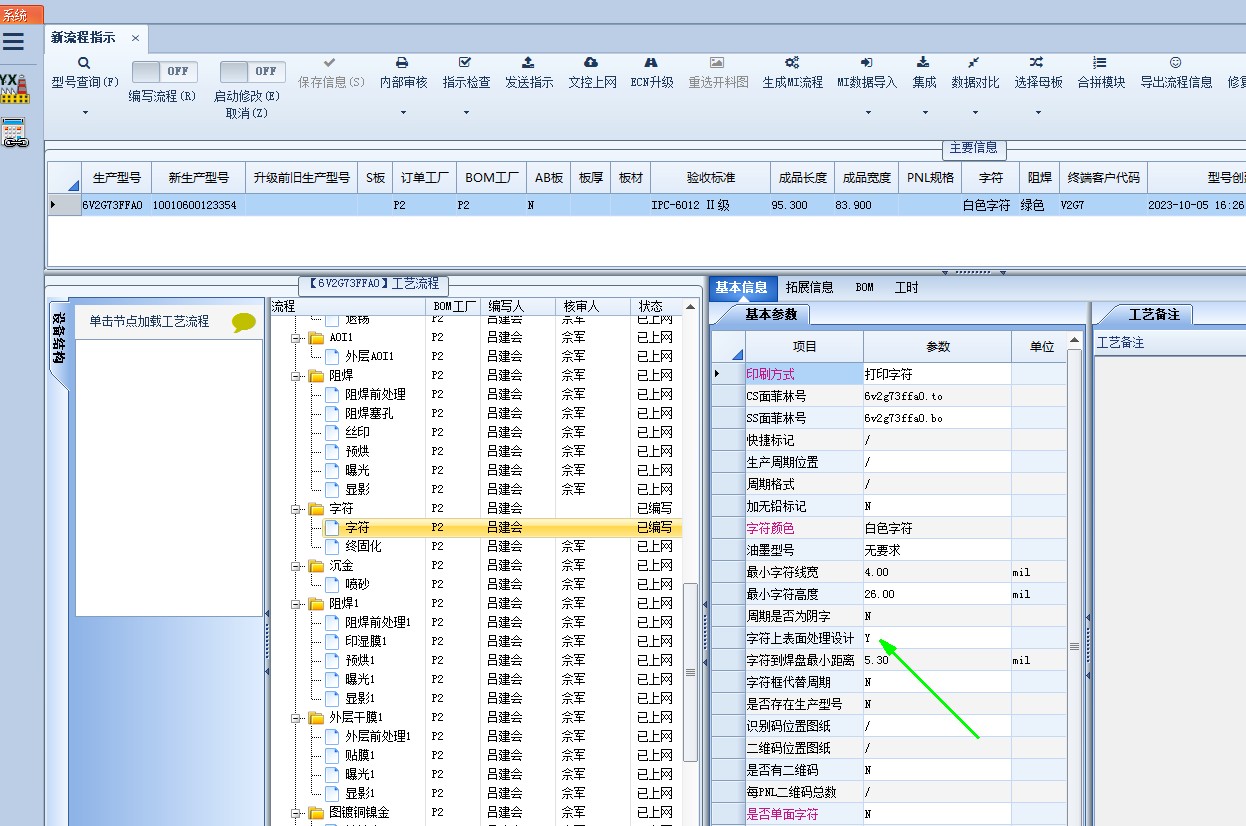This screenshot has height=826, width=1246.
Task: Click the 最小字符线宽 value 4.00
Action: tap(937, 572)
